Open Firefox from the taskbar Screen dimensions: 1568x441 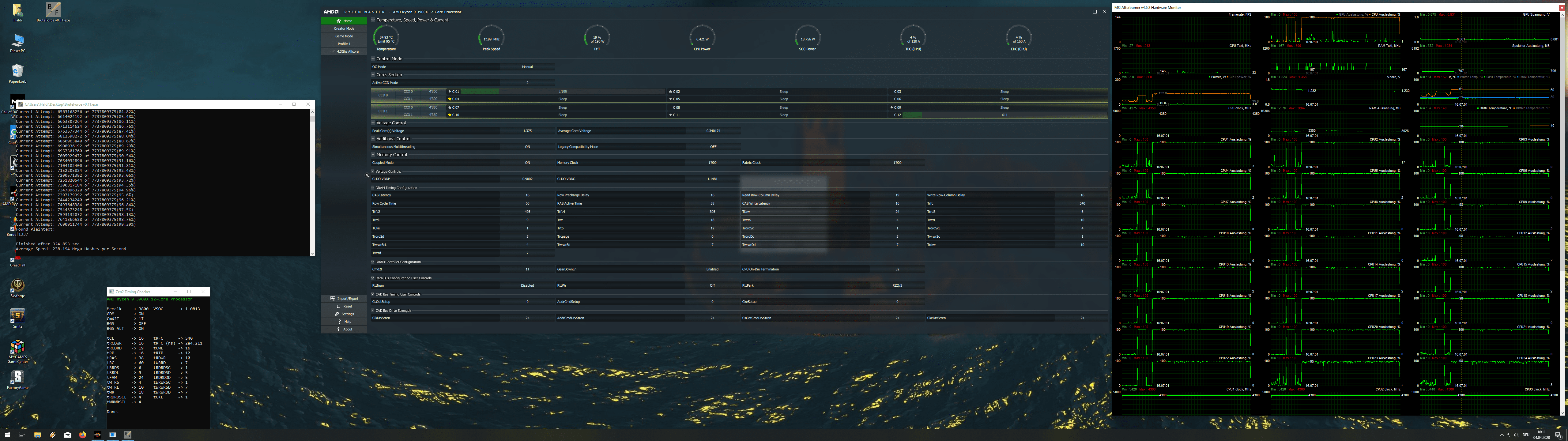click(82, 435)
